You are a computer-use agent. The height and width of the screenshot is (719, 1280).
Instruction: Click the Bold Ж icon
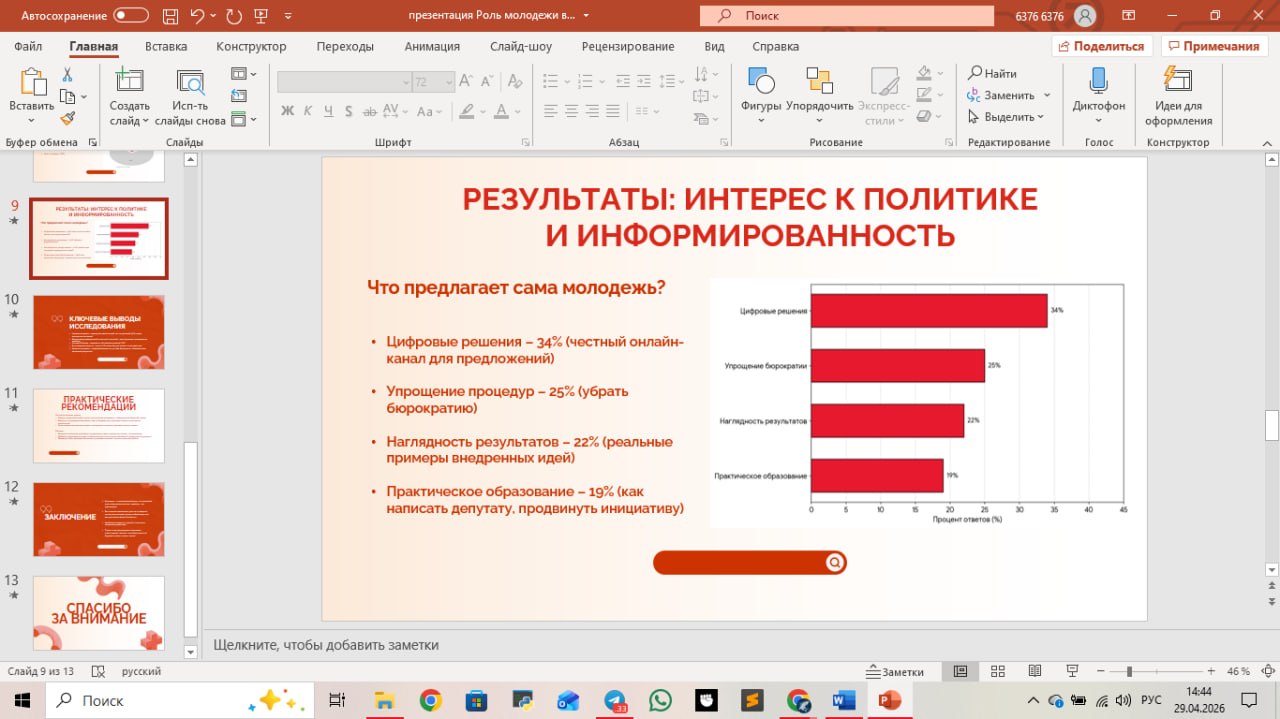click(287, 111)
